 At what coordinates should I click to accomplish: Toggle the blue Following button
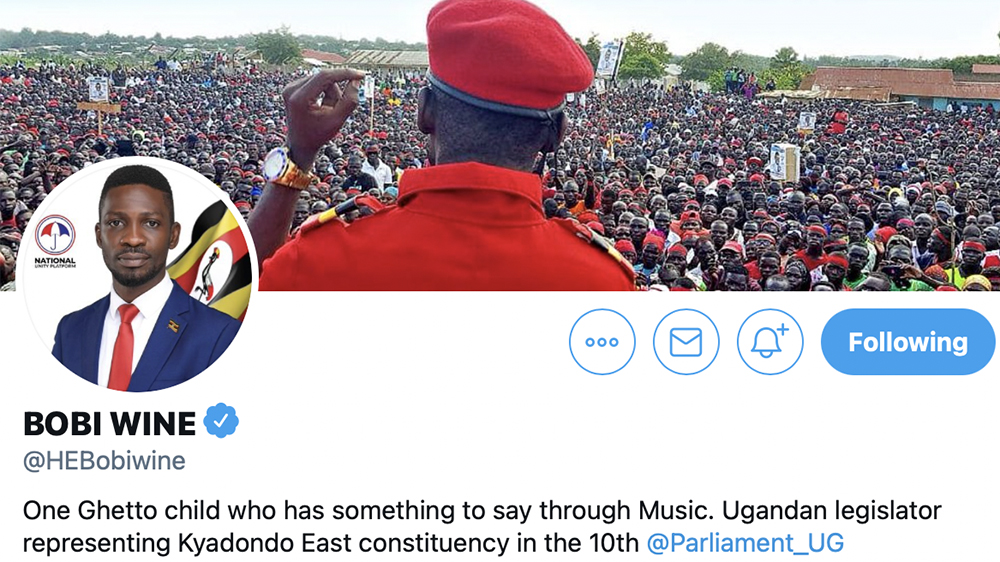click(908, 342)
